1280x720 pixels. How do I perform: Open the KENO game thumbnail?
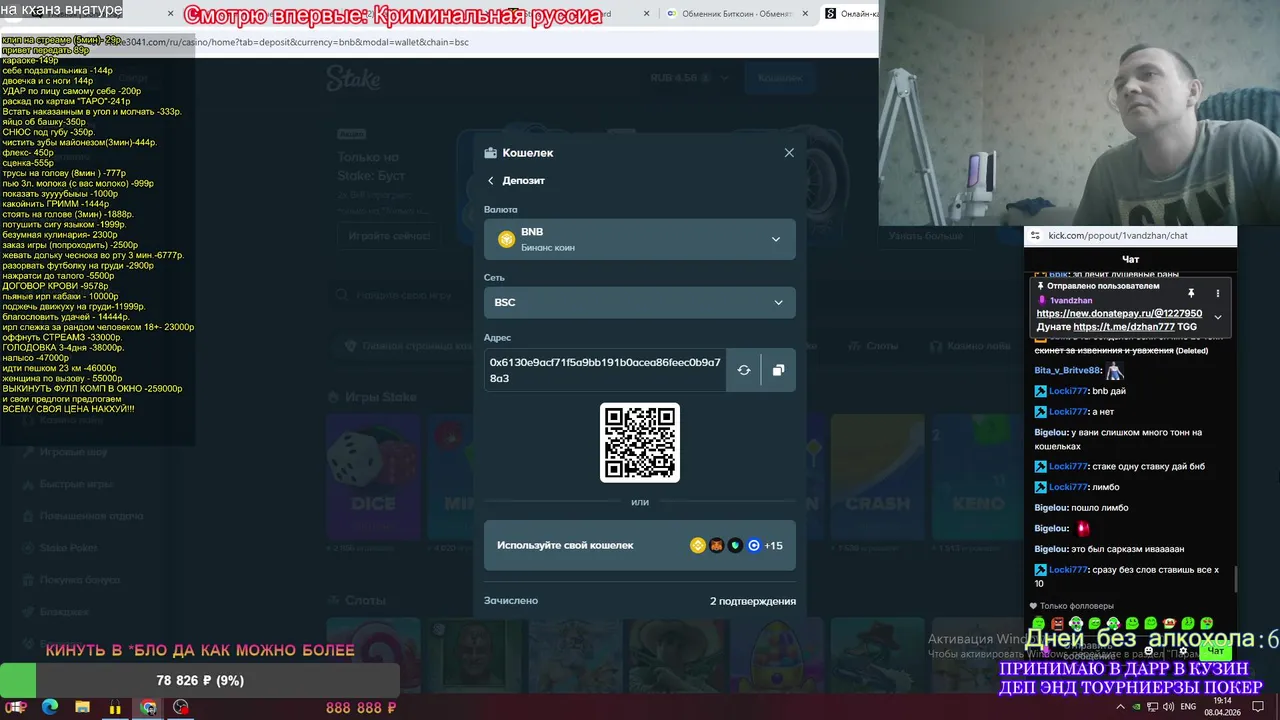tap(978, 477)
